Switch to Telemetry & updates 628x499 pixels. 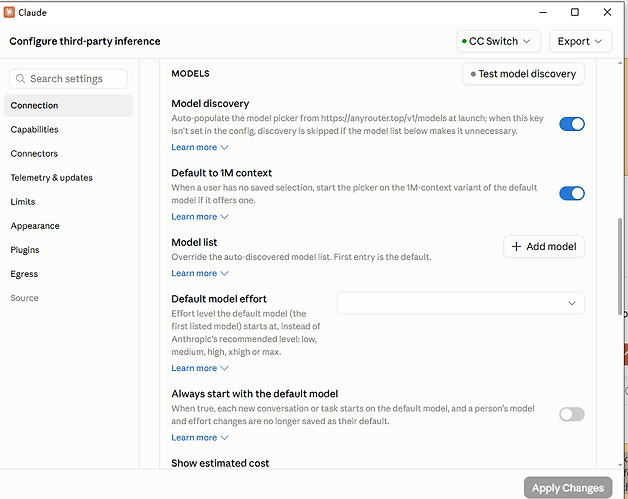[x=68, y=177]
